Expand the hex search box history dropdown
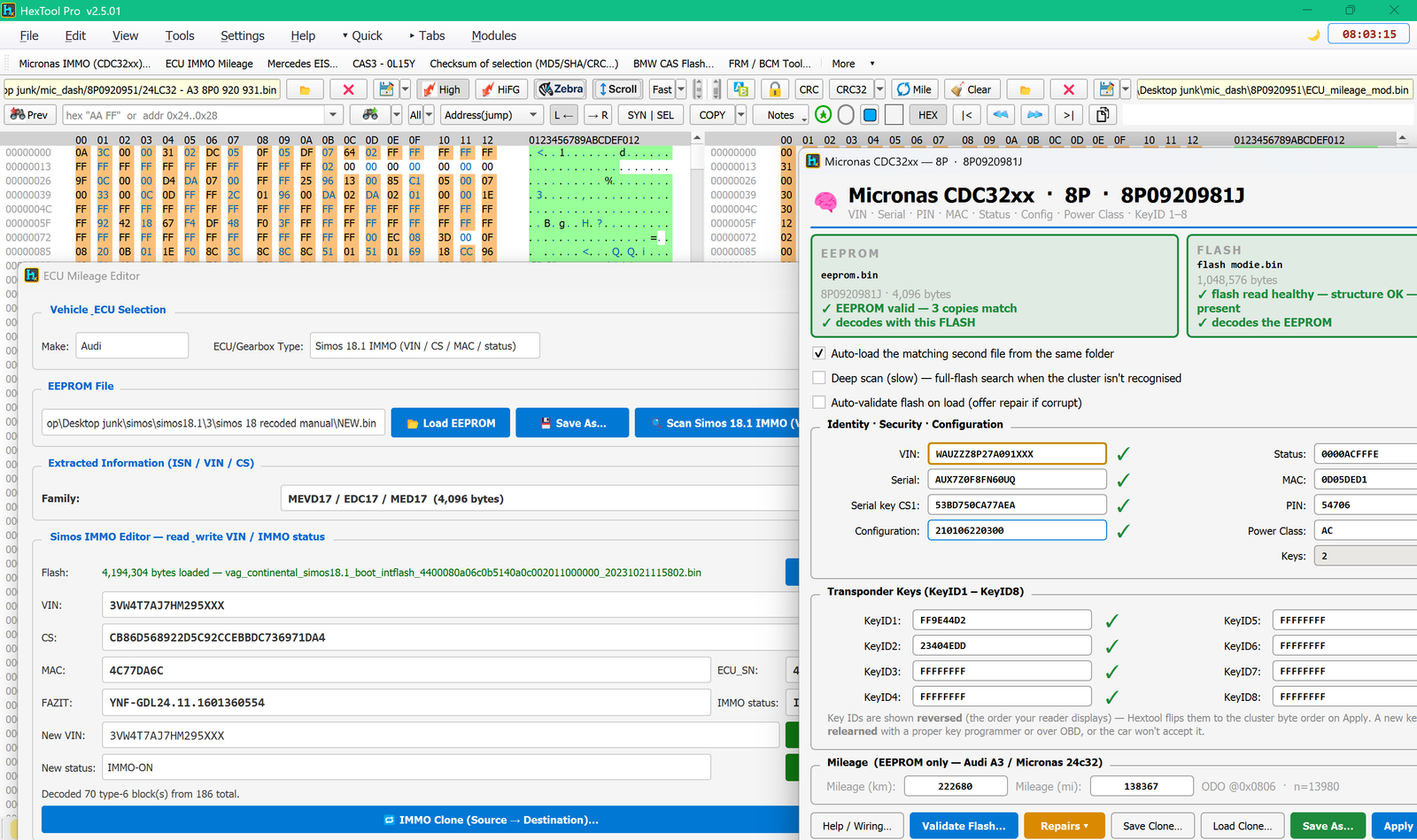Image resolution: width=1417 pixels, height=840 pixels. (333, 115)
